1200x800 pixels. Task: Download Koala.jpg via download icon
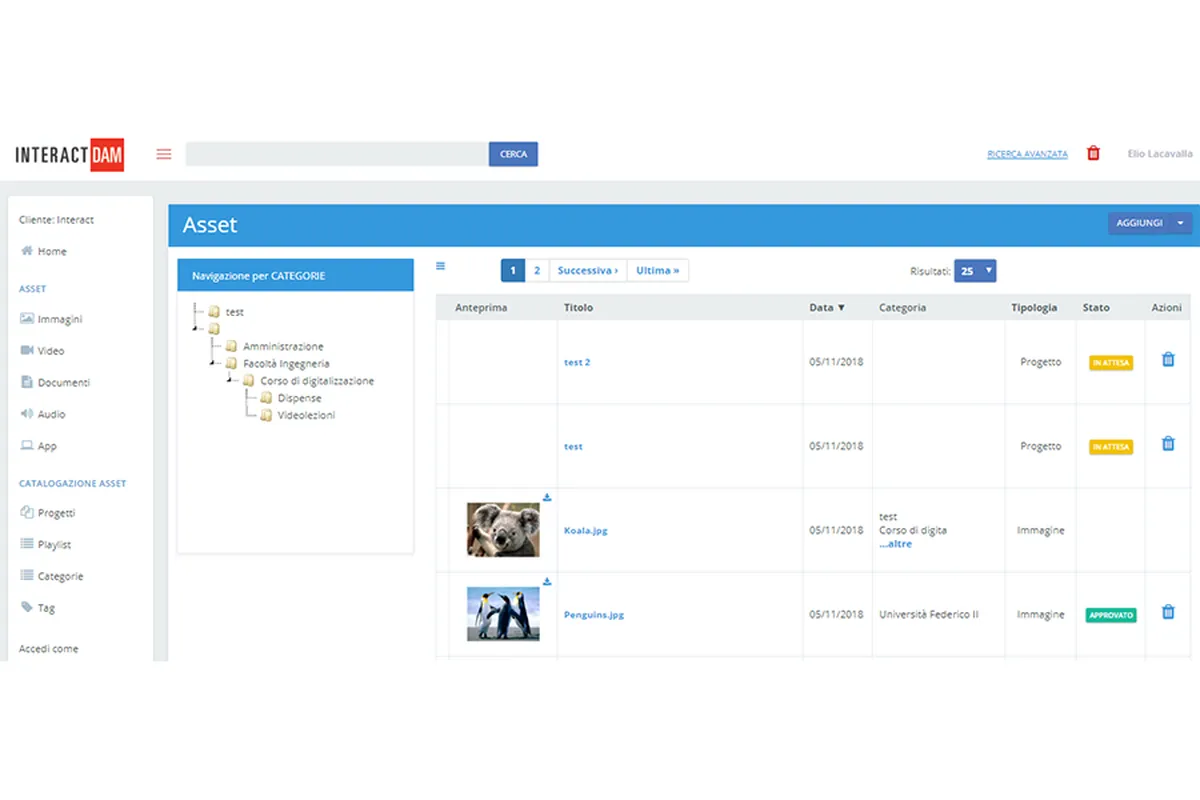pos(547,497)
